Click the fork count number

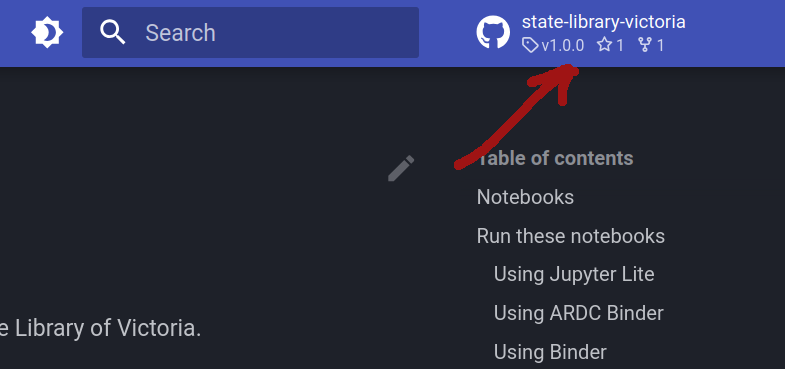pos(660,46)
